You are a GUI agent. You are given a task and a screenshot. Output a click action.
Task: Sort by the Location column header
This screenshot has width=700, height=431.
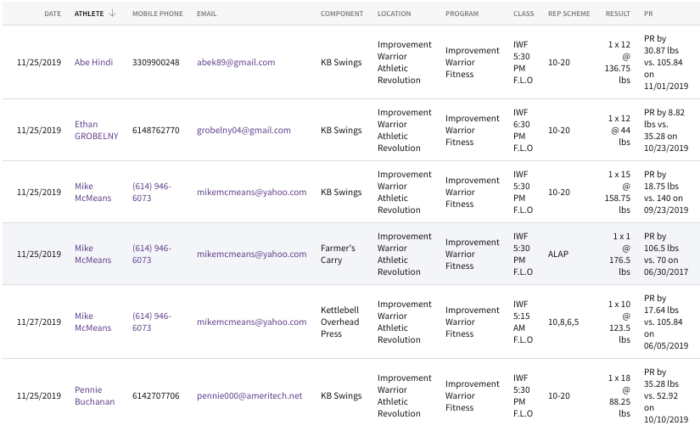pyautogui.click(x=394, y=13)
